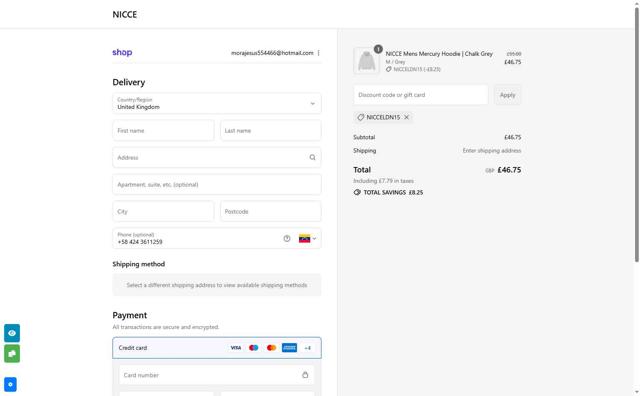
Task: Click the NICCE store logo
Action: [124, 14]
